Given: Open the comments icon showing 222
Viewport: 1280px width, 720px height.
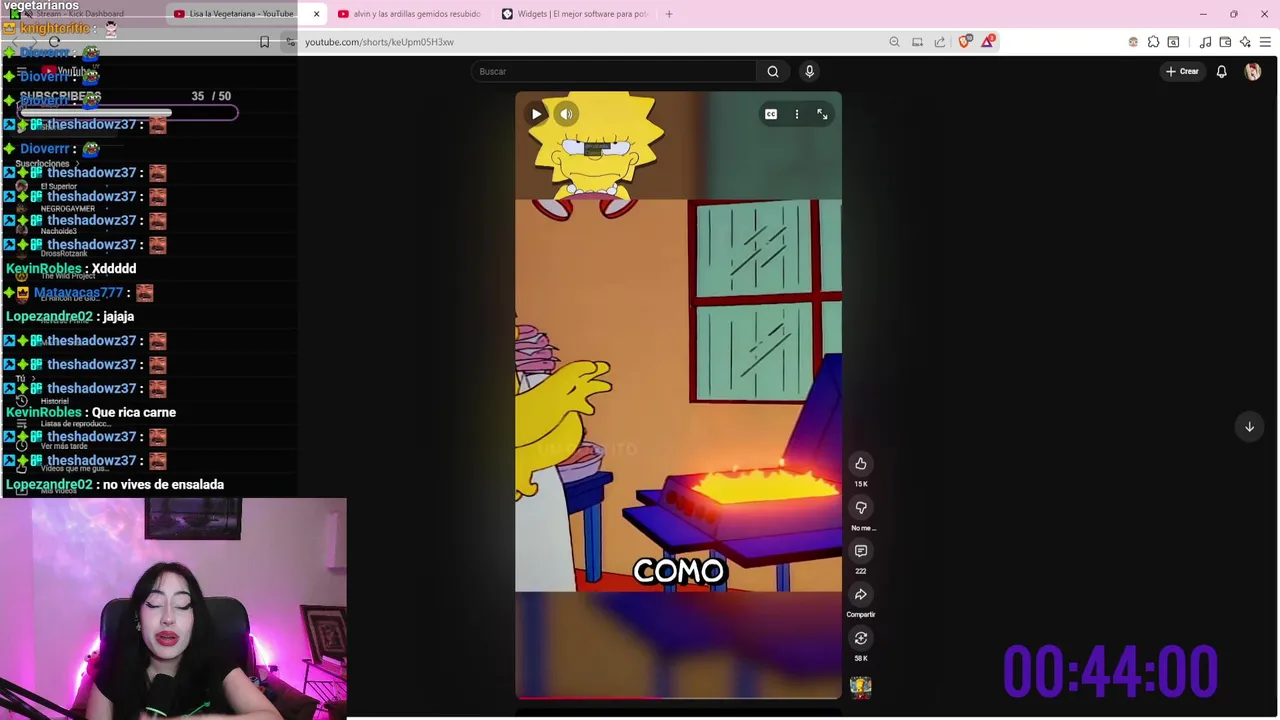Looking at the screenshot, I should tap(860, 551).
